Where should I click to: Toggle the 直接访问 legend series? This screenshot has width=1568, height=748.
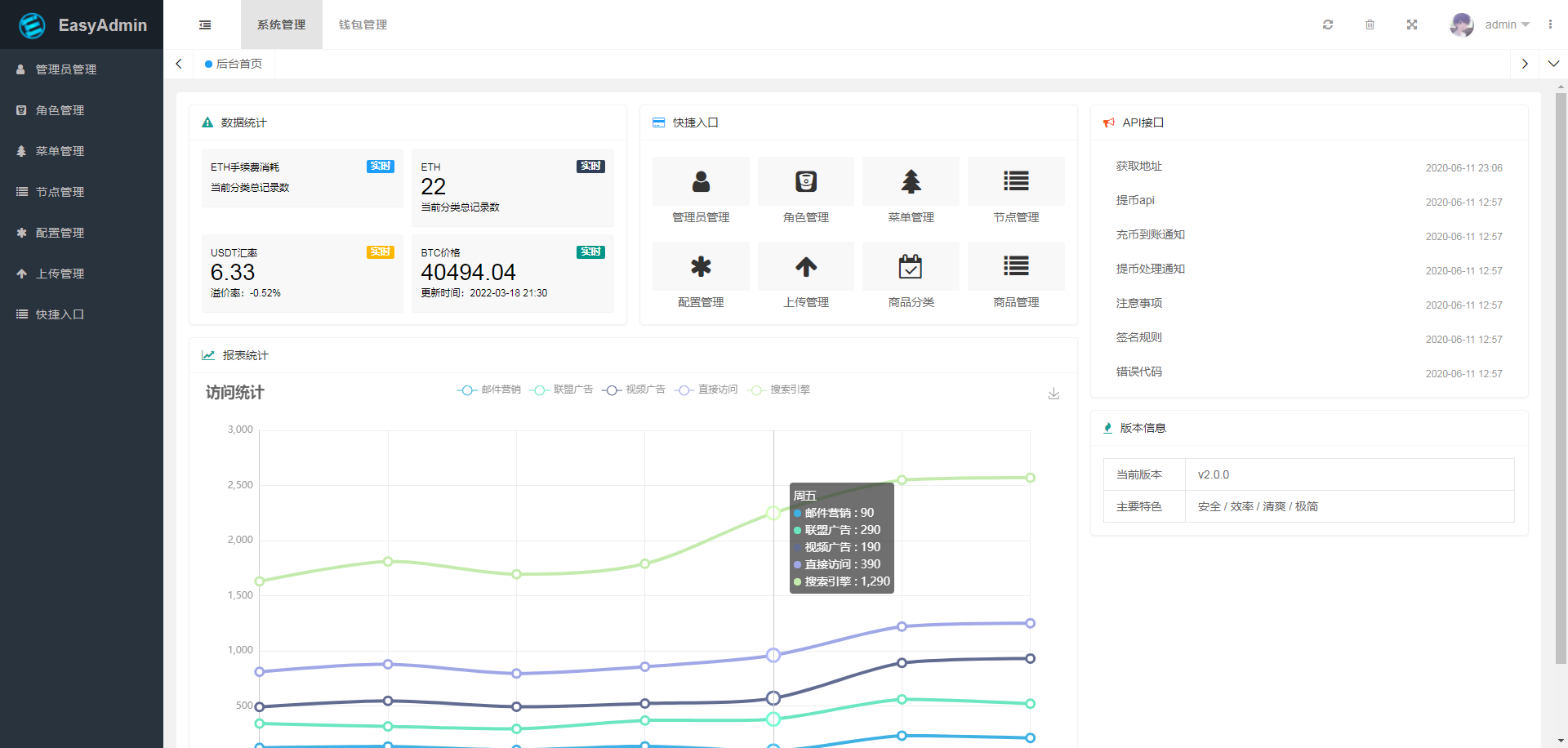point(706,390)
